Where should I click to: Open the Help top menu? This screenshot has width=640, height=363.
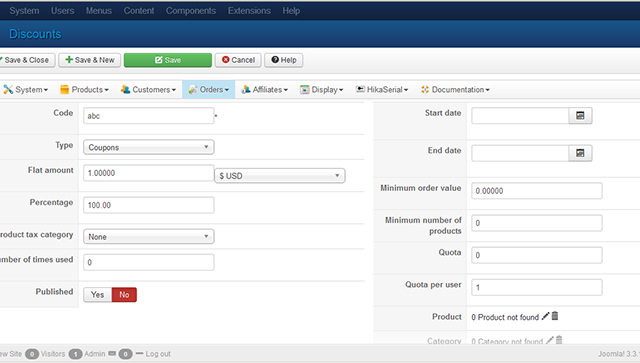[291, 11]
